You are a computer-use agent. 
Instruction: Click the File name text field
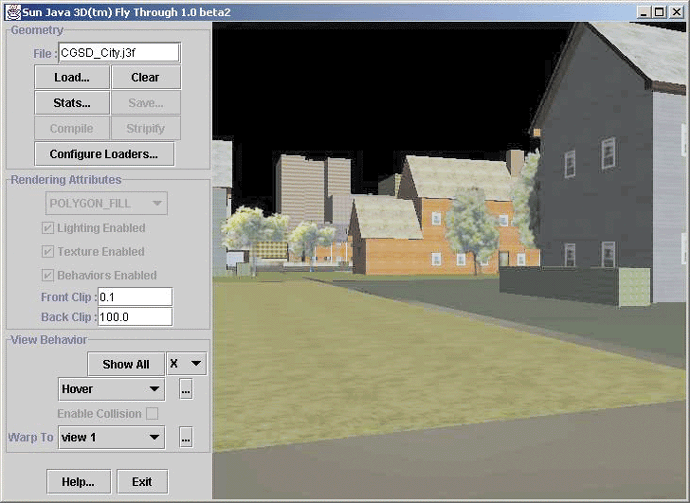118,53
